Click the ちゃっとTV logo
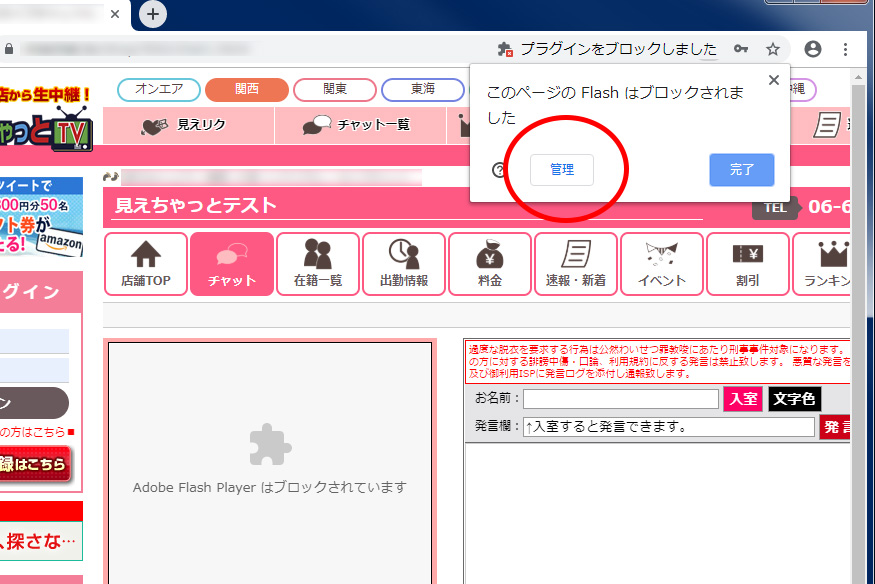 point(46,130)
